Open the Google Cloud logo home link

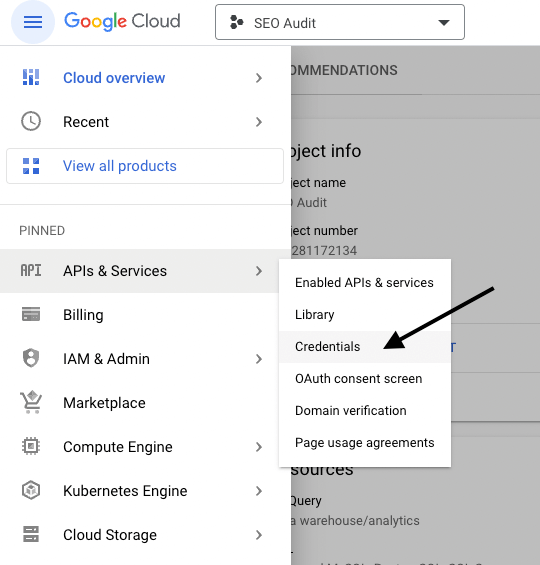point(122,22)
